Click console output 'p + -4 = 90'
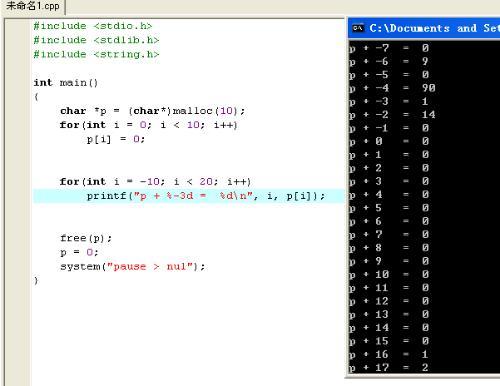The height and width of the screenshot is (386, 500). click(x=392, y=88)
